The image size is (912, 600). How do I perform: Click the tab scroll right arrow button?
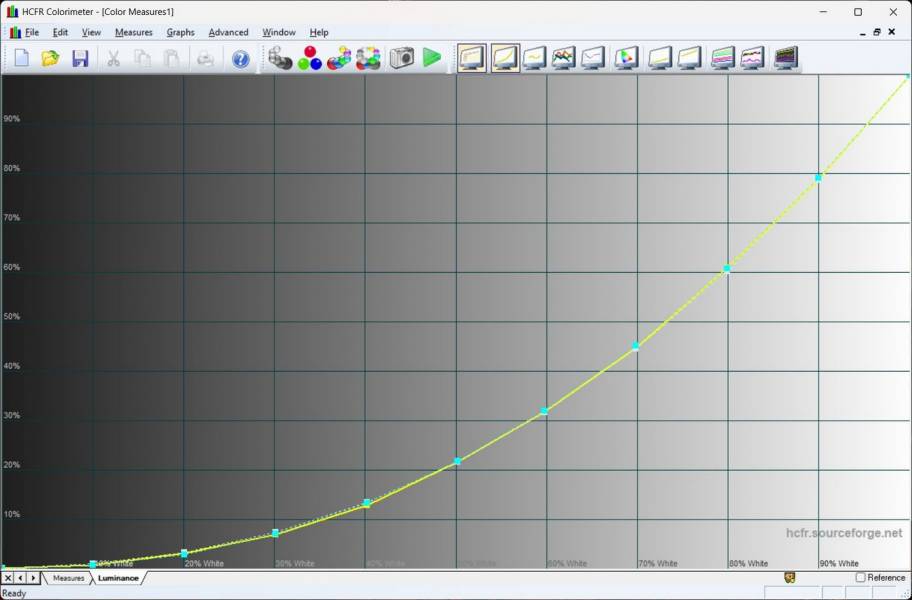tap(34, 578)
